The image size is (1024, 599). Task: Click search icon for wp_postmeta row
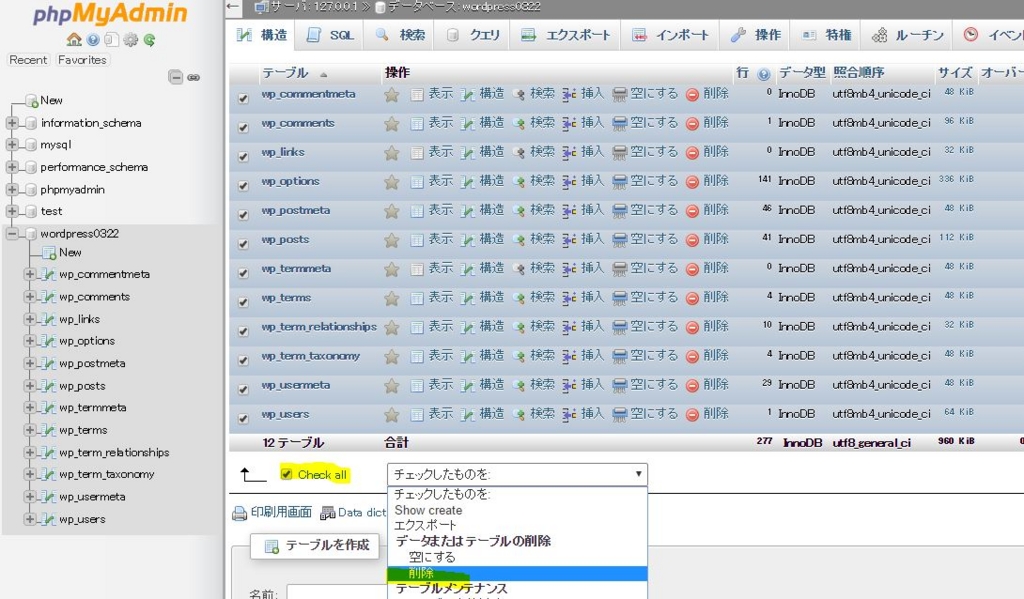click(x=519, y=211)
